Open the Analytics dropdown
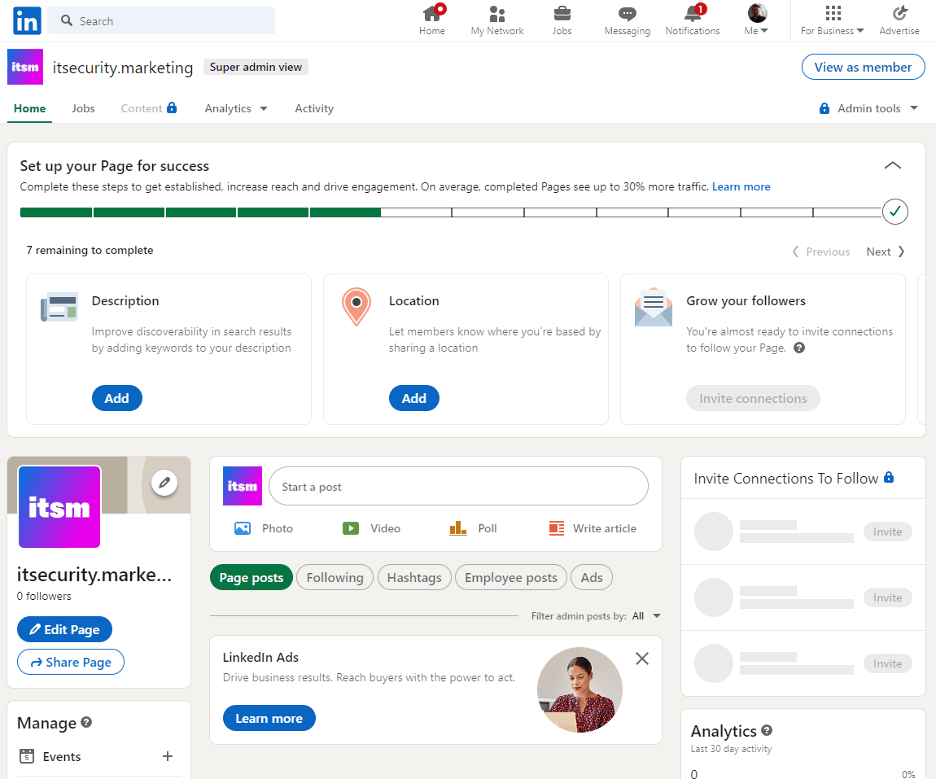936x780 pixels. click(235, 108)
